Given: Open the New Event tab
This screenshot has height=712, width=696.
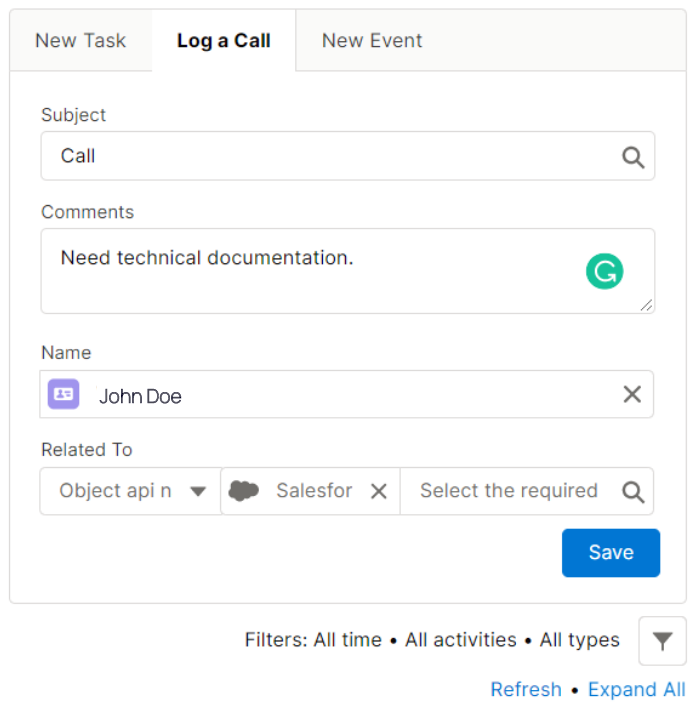Looking at the screenshot, I should coord(372,41).
